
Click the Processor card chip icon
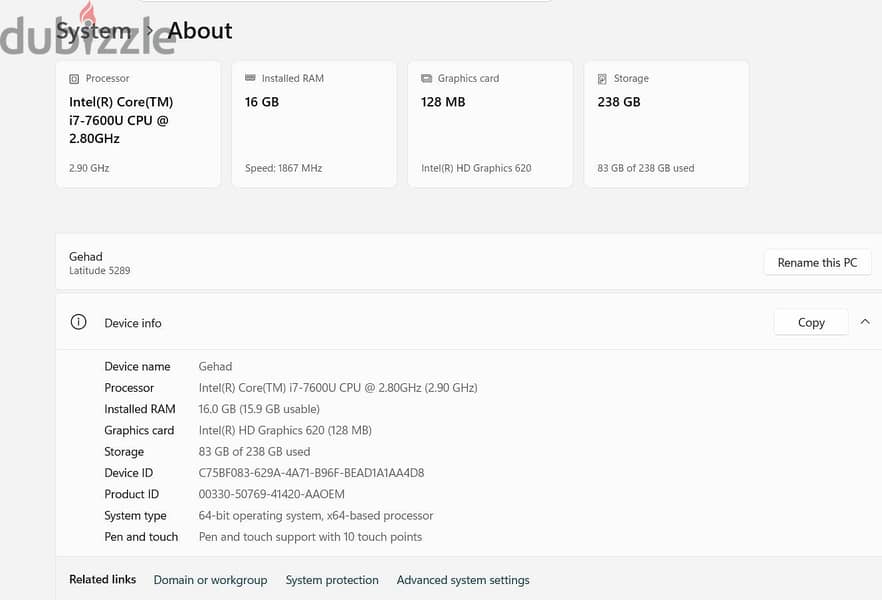pos(74,79)
